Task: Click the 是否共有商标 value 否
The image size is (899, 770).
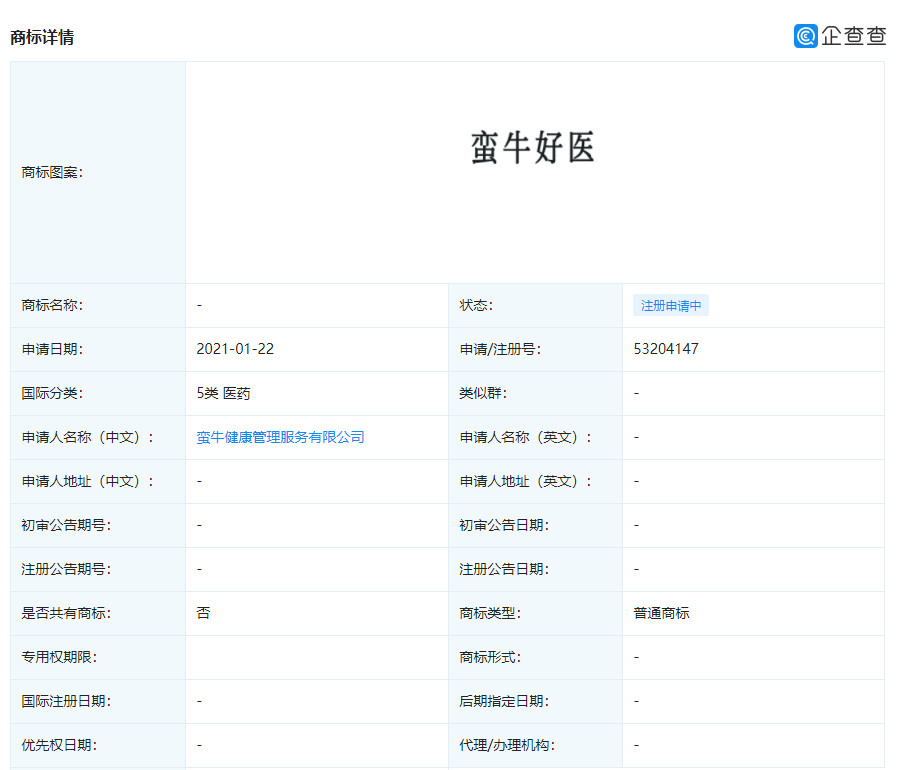Action: [x=203, y=613]
